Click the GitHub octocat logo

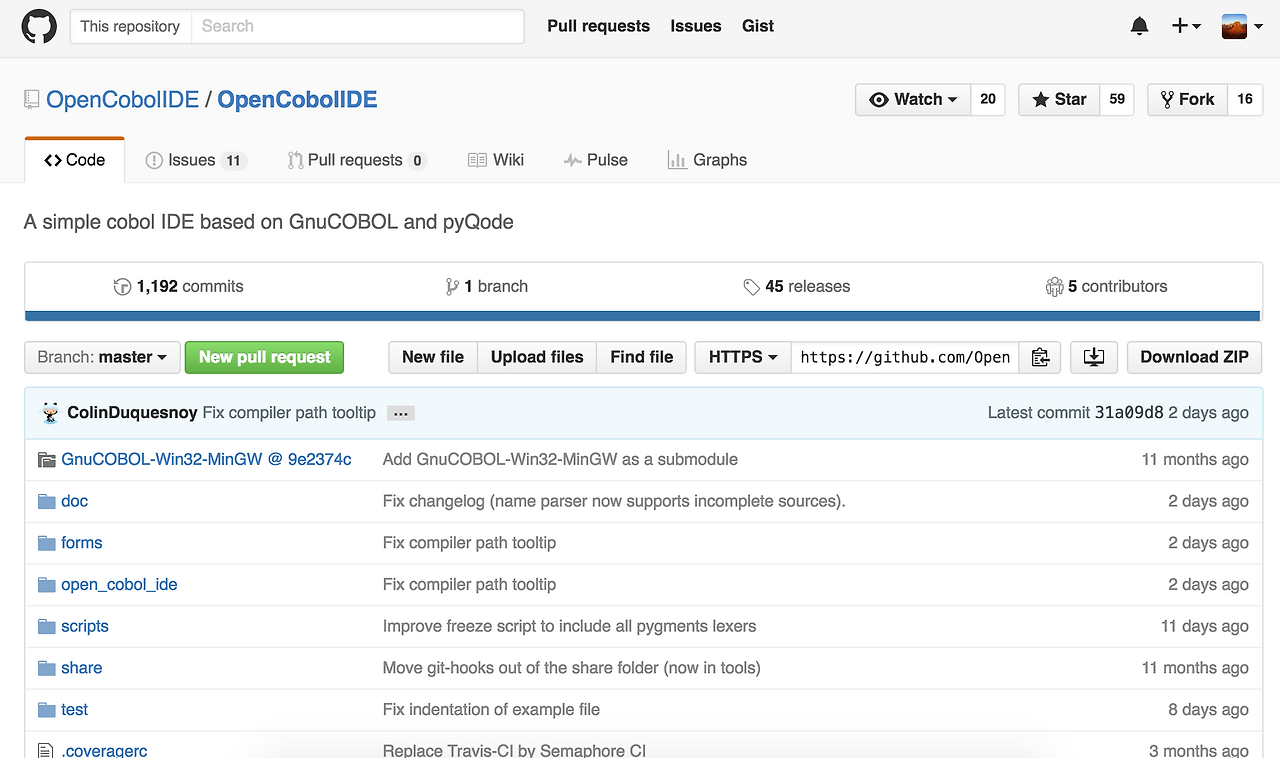[40, 26]
